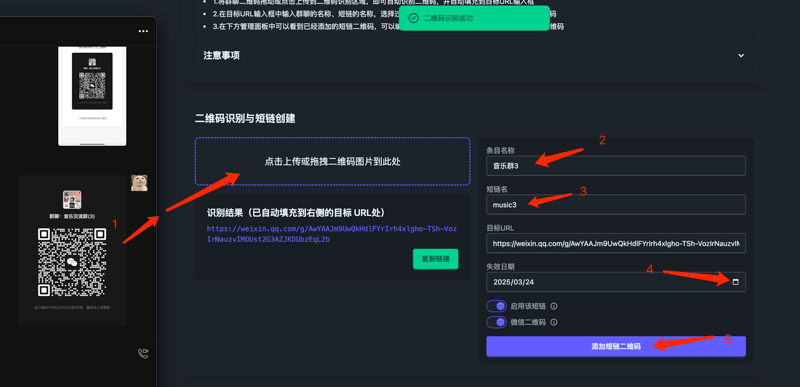Start a call with phone icon in chat
This screenshot has height=387, width=800.
[143, 353]
